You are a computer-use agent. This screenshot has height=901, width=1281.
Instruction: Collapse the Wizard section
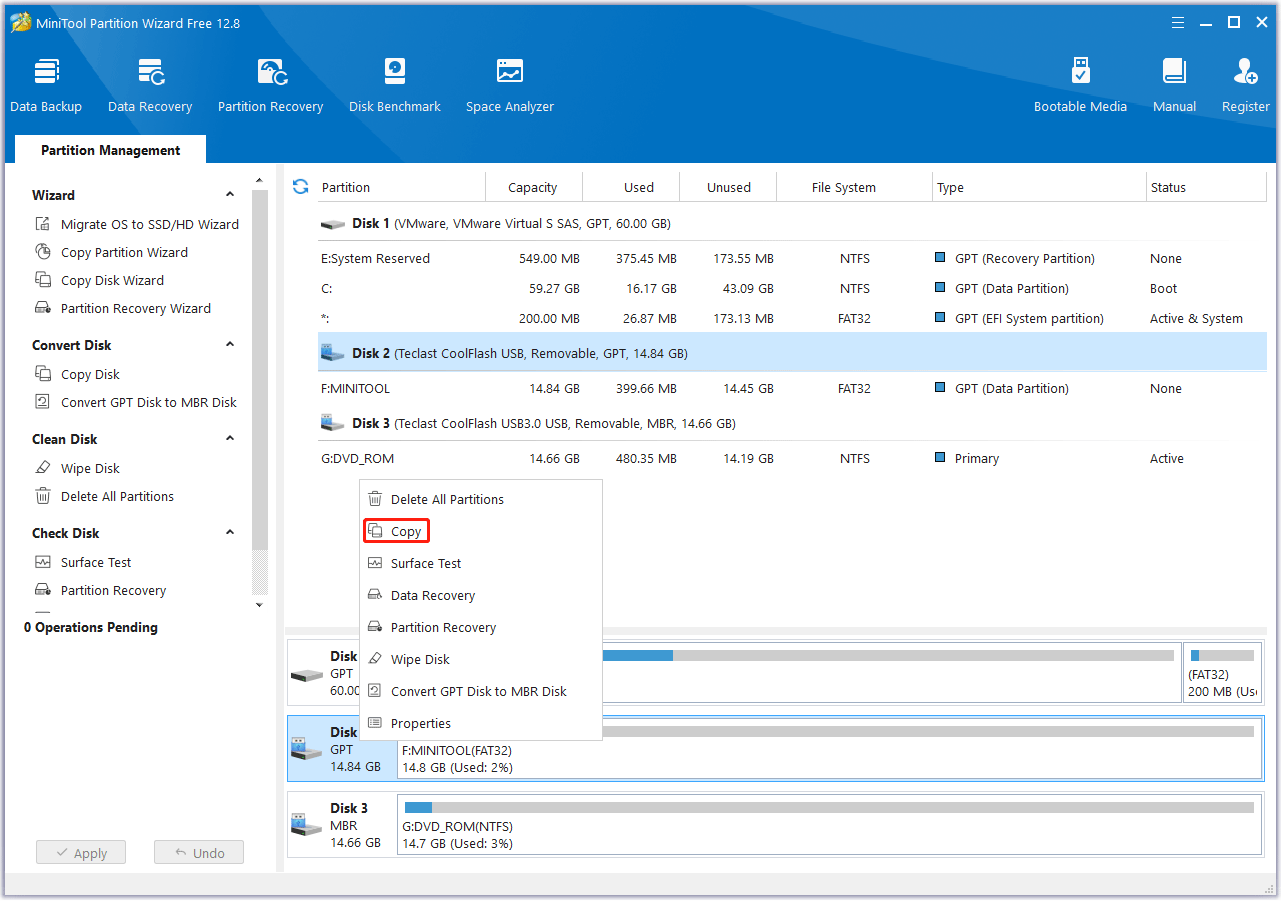(230, 194)
